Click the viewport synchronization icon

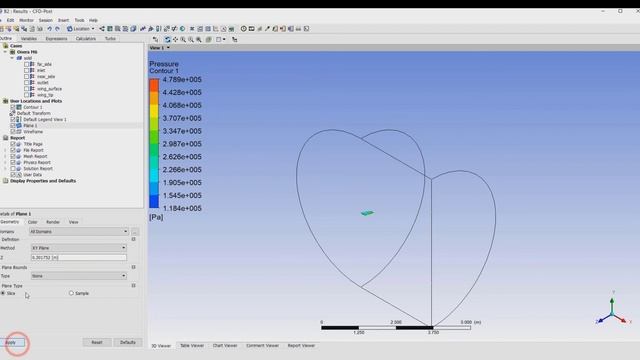tap(234, 39)
